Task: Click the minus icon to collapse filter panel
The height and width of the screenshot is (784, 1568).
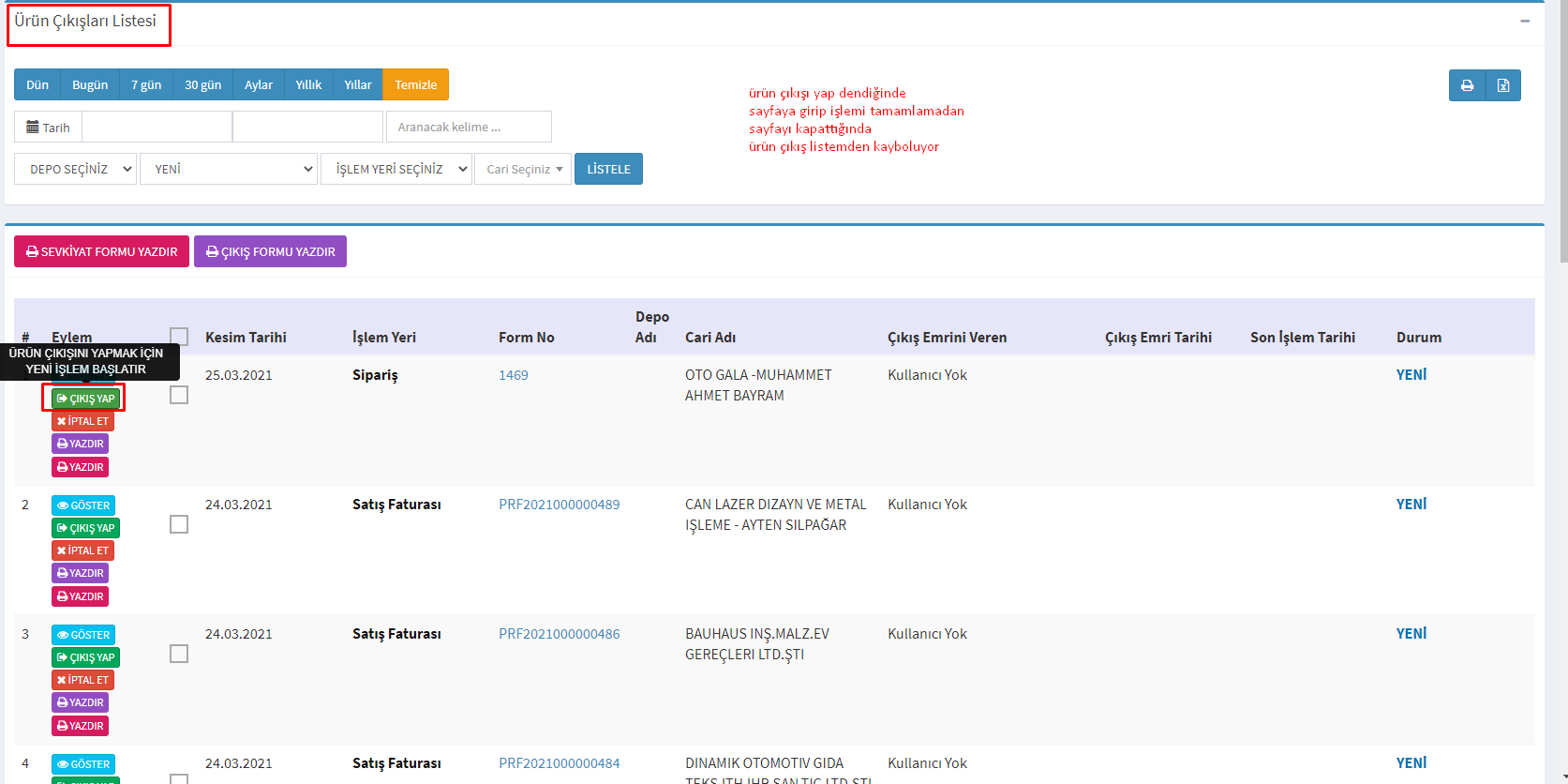Action: click(x=1525, y=21)
